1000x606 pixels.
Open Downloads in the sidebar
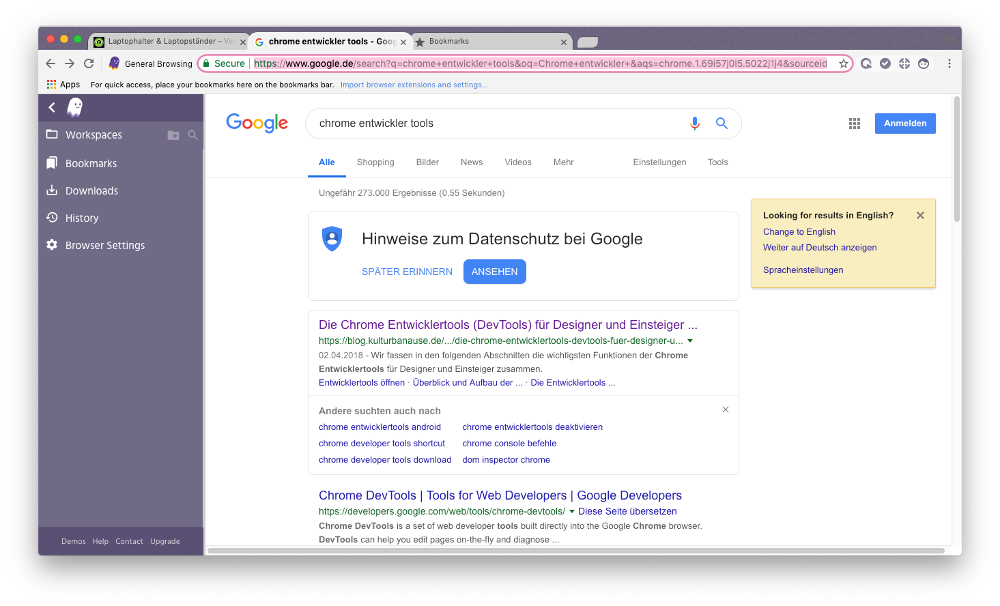coord(92,191)
